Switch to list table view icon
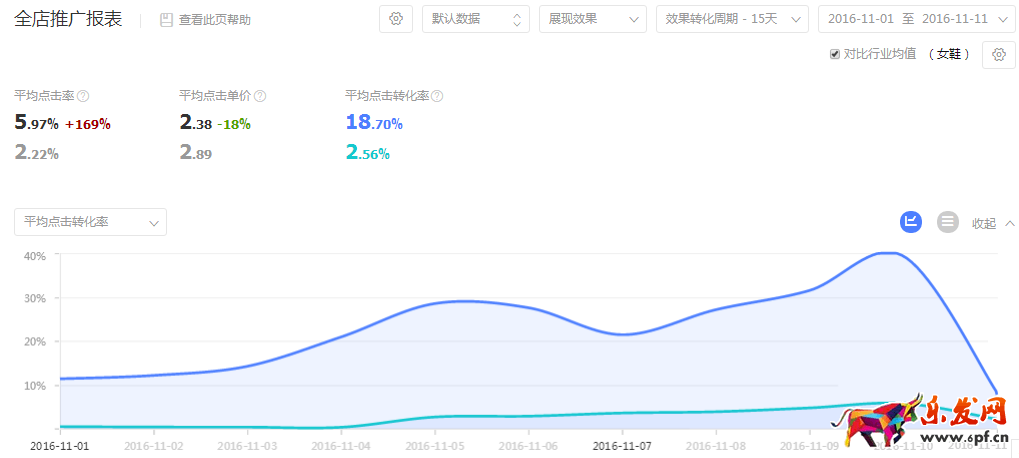The width and height of the screenshot is (1019, 458). coord(947,222)
